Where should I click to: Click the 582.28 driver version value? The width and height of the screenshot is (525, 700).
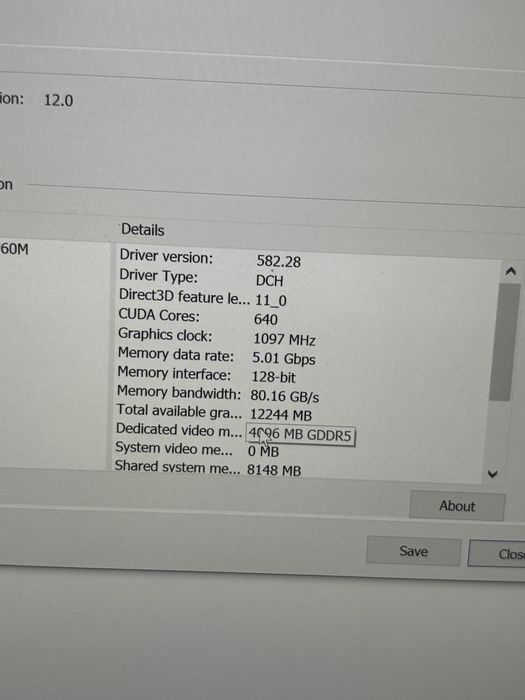[x=279, y=261]
